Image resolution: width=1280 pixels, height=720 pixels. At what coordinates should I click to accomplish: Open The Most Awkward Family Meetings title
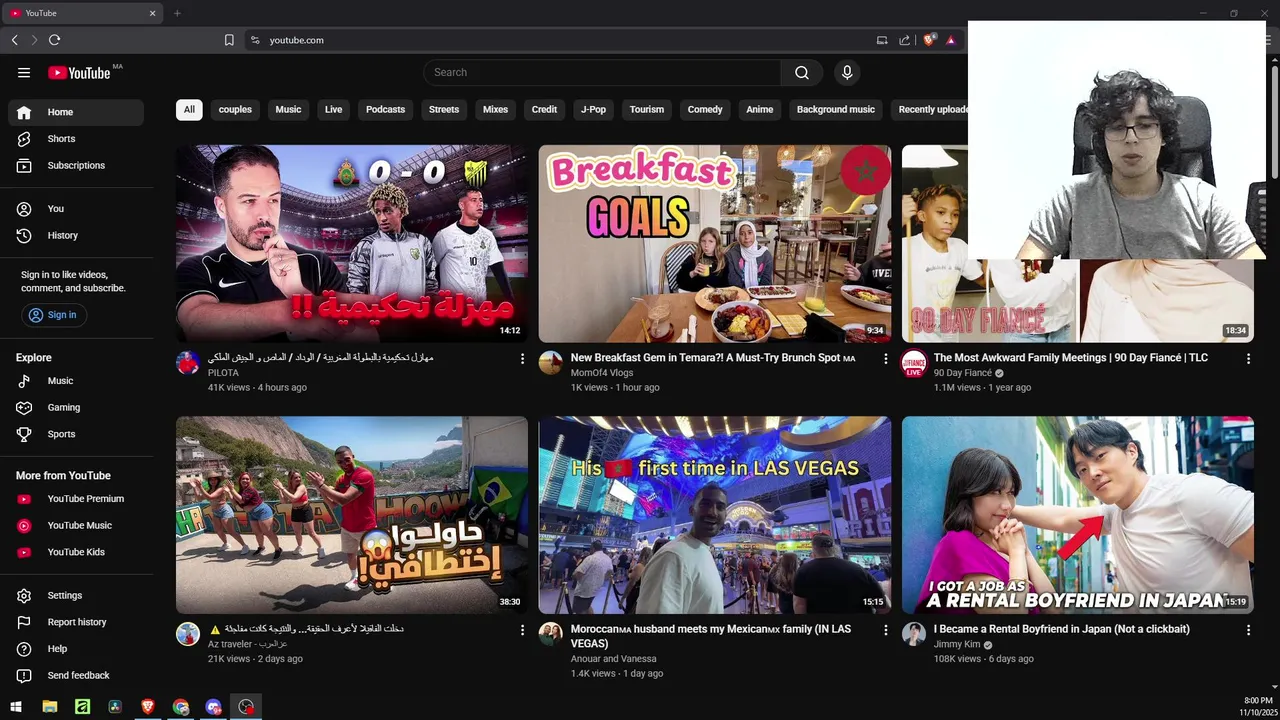tap(1071, 358)
